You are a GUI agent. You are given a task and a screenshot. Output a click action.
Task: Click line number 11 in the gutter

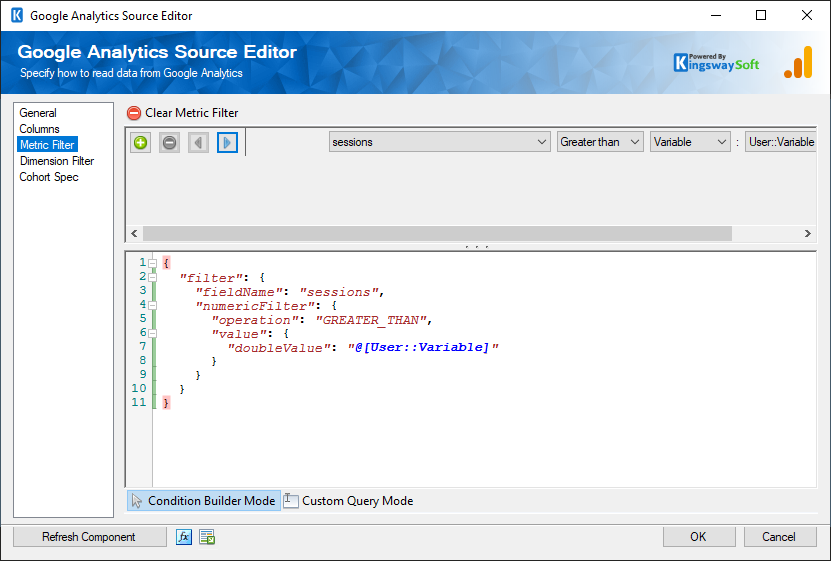click(139, 403)
